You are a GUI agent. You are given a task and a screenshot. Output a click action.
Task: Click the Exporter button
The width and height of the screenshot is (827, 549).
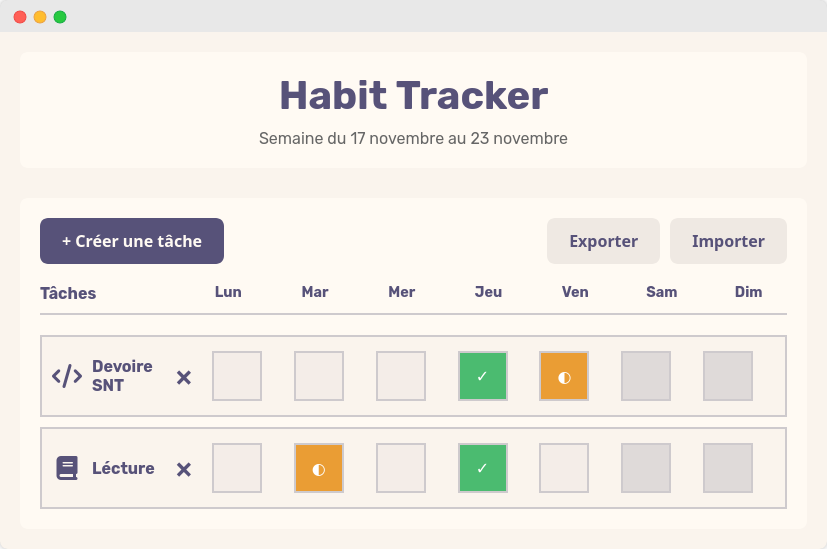coord(603,241)
